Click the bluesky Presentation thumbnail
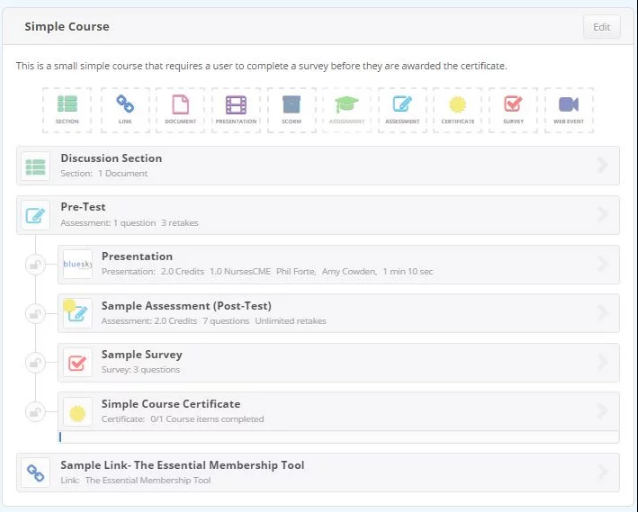This screenshot has height=512, width=638. coord(77,264)
